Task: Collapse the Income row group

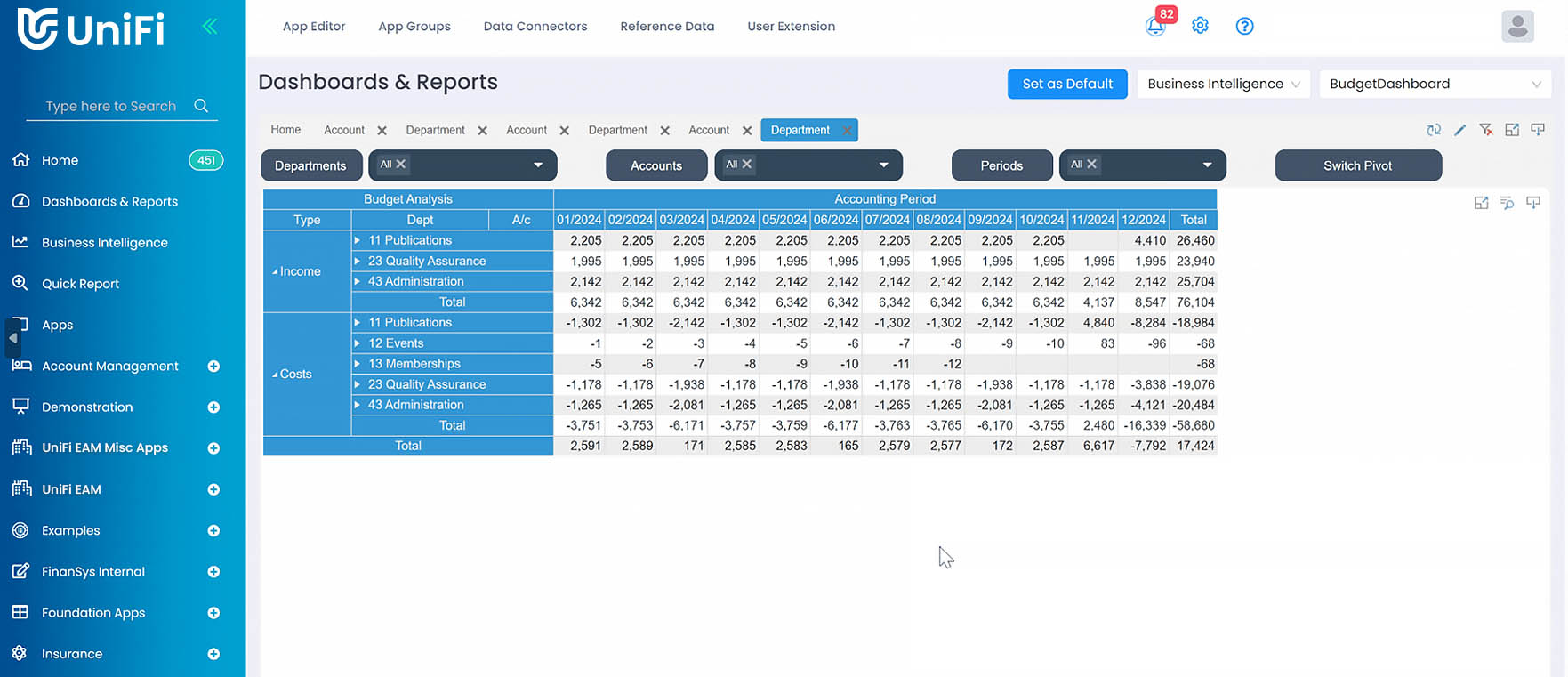Action: tap(275, 272)
